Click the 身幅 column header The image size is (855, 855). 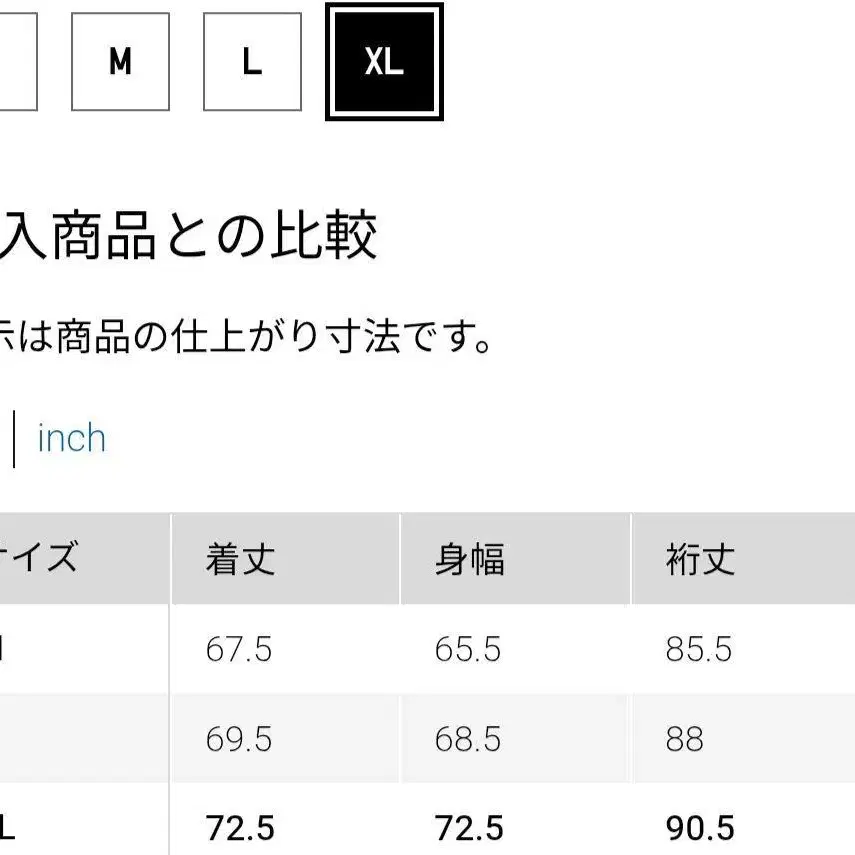(469, 559)
